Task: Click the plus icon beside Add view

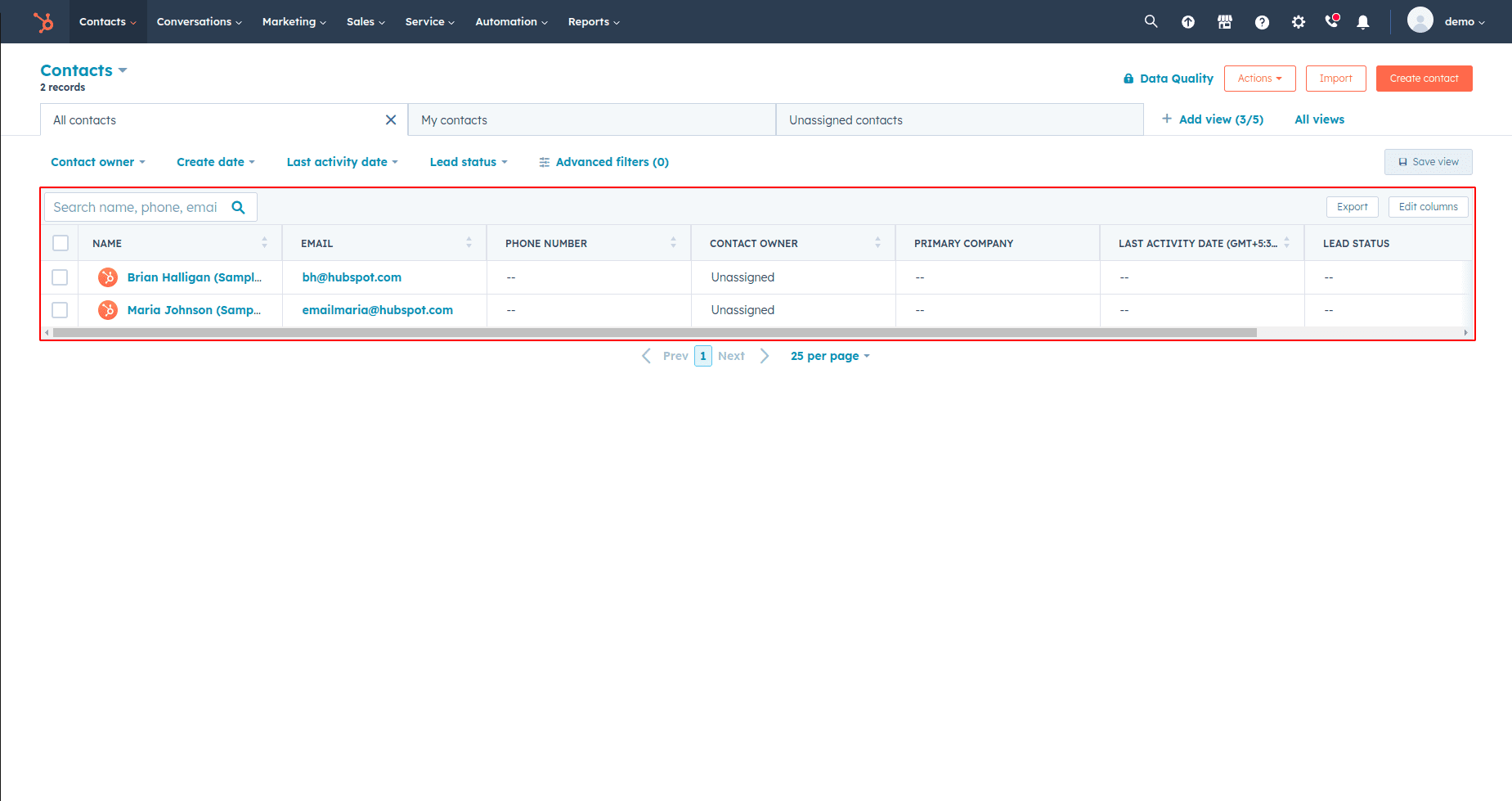Action: [1167, 119]
